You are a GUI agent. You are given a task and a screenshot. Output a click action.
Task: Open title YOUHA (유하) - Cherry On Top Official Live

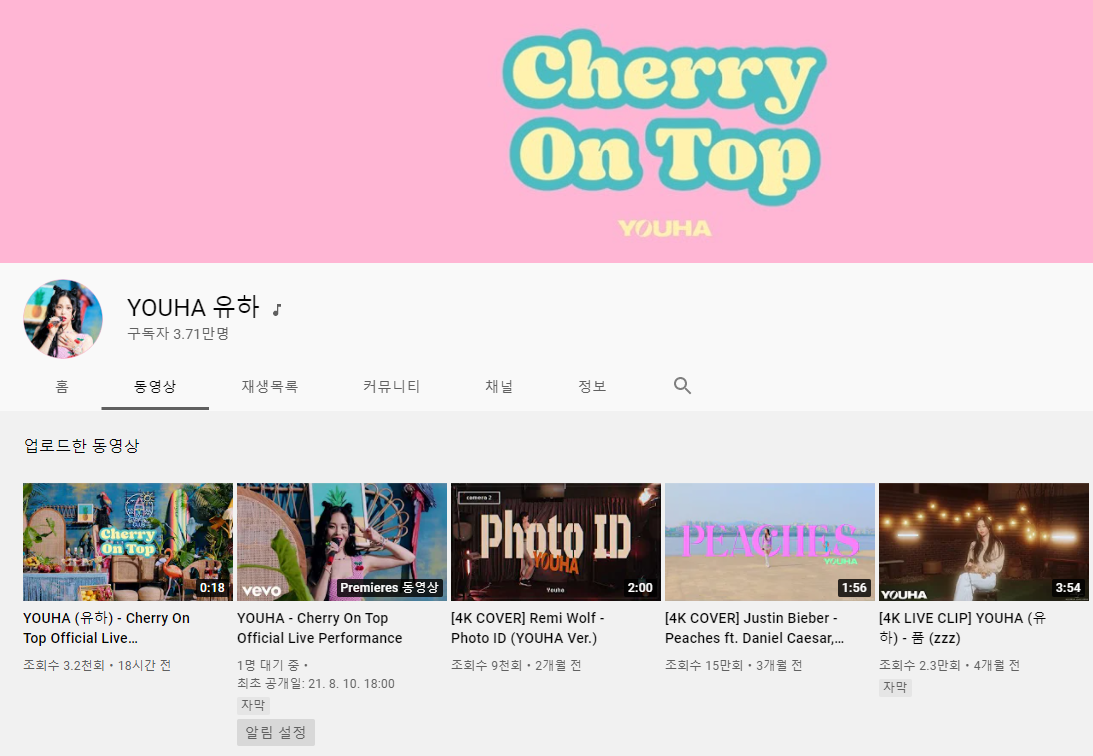[x=107, y=628]
